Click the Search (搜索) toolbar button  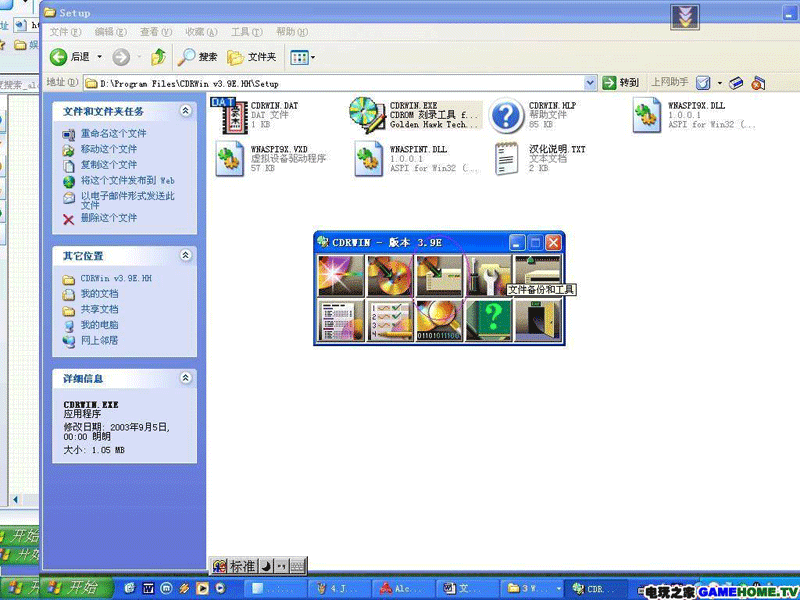pos(197,57)
